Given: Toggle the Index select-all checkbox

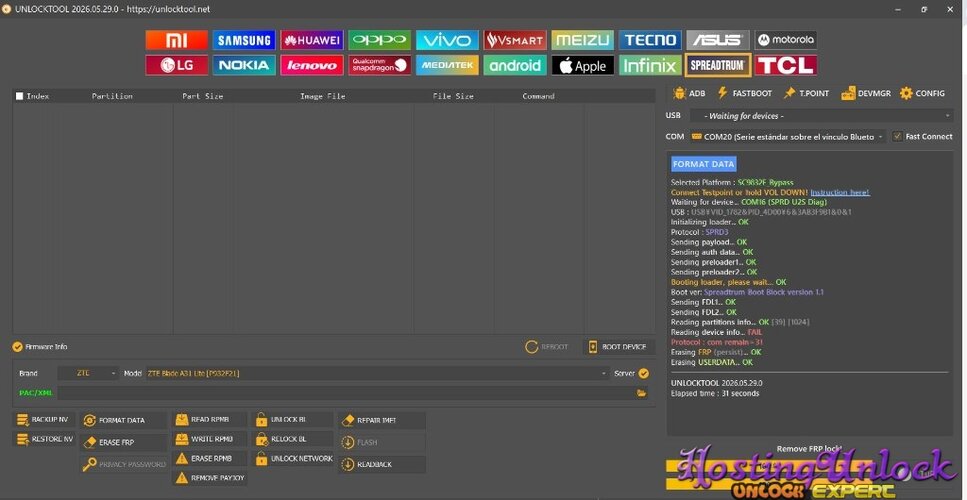Looking at the screenshot, I should click(x=20, y=96).
